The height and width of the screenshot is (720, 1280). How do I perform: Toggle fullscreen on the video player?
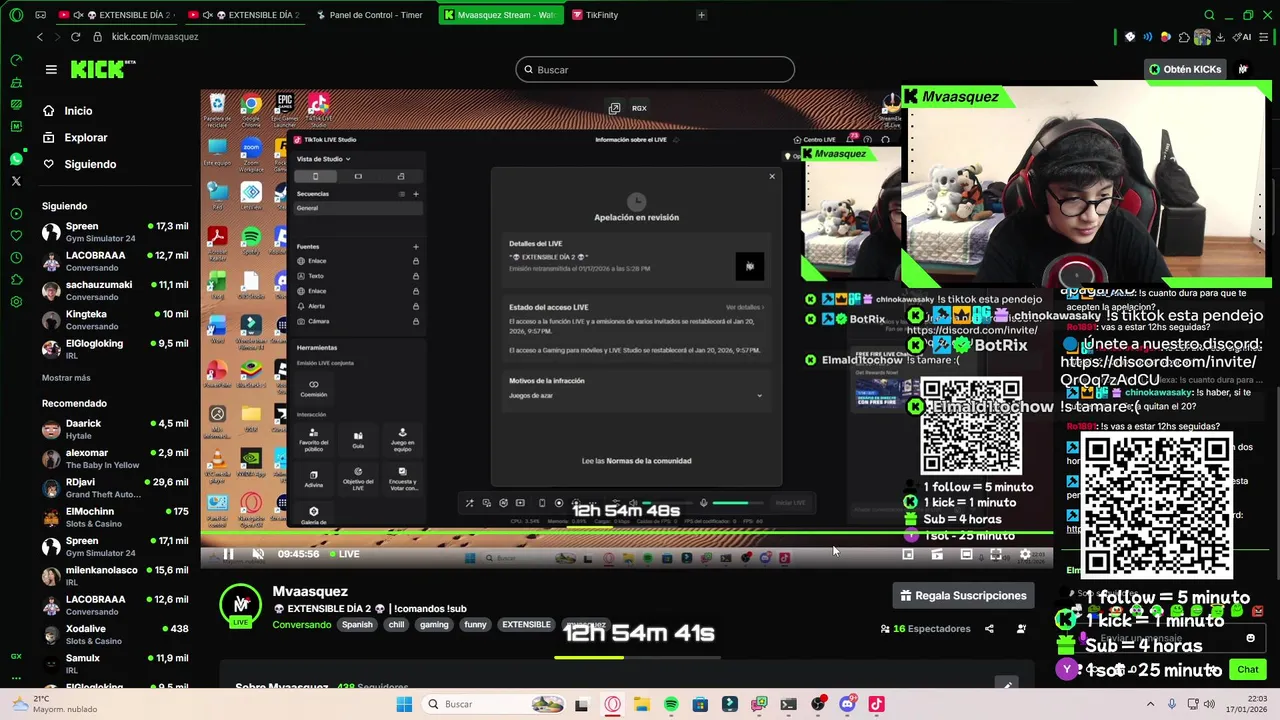click(x=996, y=554)
